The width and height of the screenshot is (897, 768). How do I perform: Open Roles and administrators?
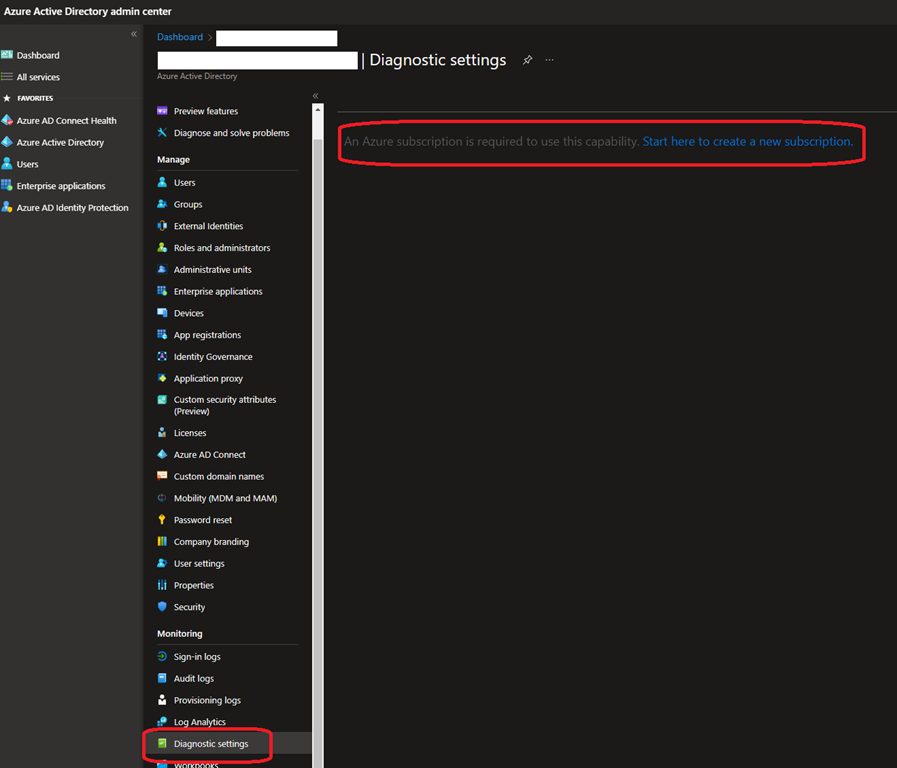pyautogui.click(x=221, y=248)
